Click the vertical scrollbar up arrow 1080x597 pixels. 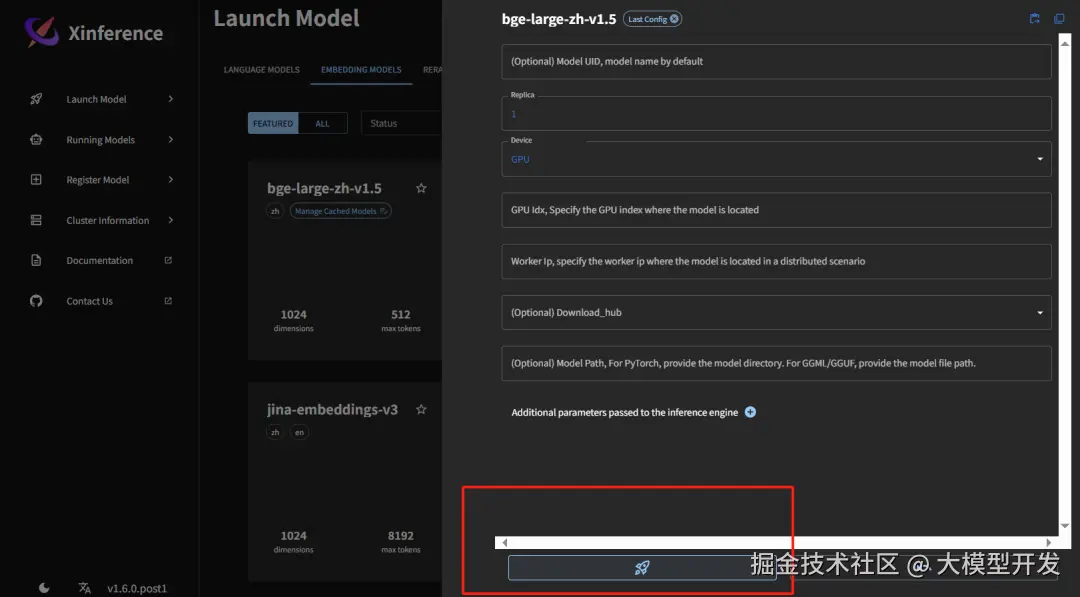(x=1065, y=43)
